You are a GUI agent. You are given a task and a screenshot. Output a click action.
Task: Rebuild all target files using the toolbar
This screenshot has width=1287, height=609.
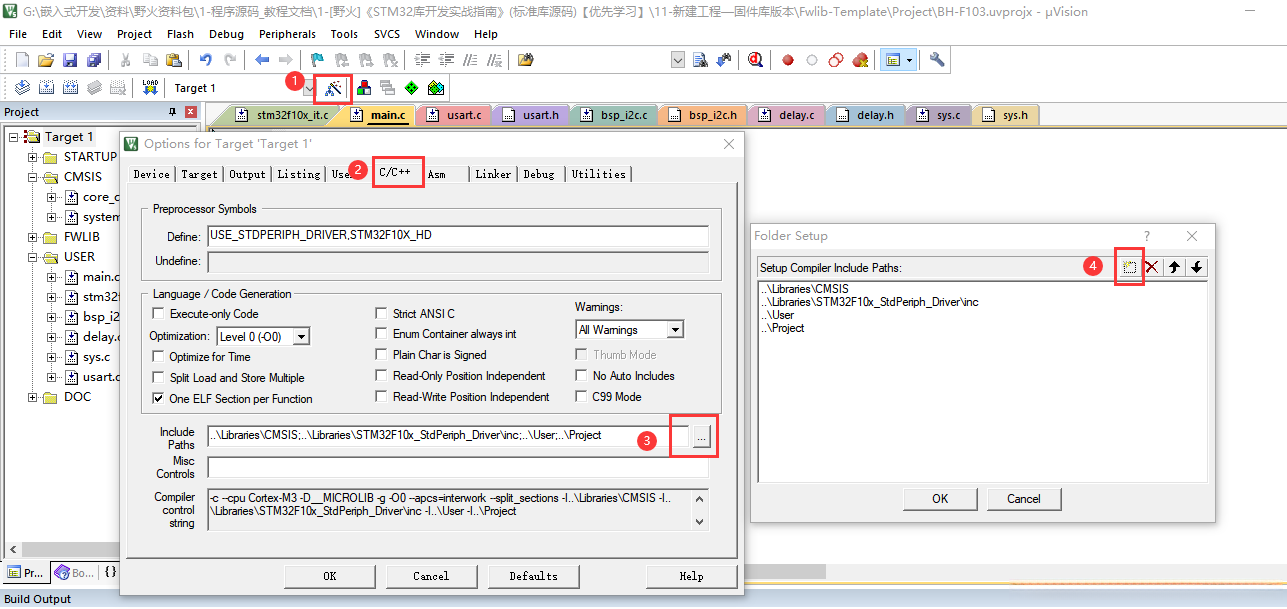pos(70,88)
